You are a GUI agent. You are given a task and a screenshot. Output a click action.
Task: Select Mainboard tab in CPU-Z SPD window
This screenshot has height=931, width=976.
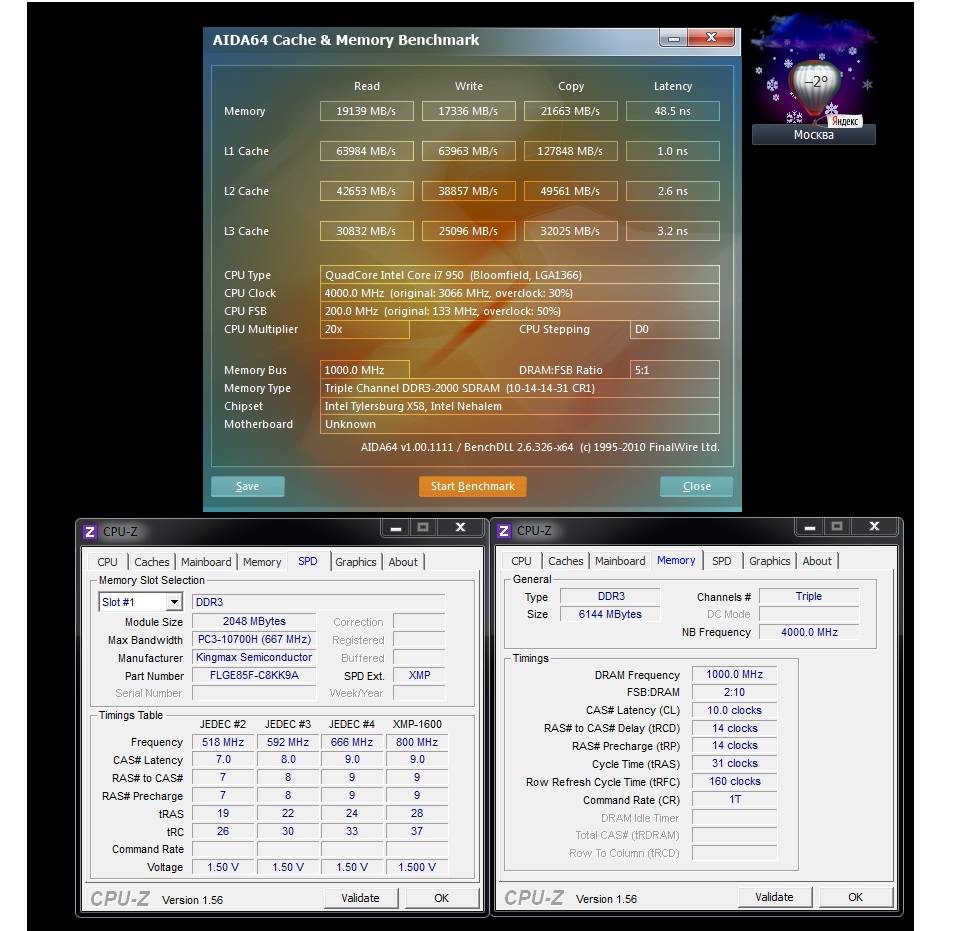[x=206, y=562]
